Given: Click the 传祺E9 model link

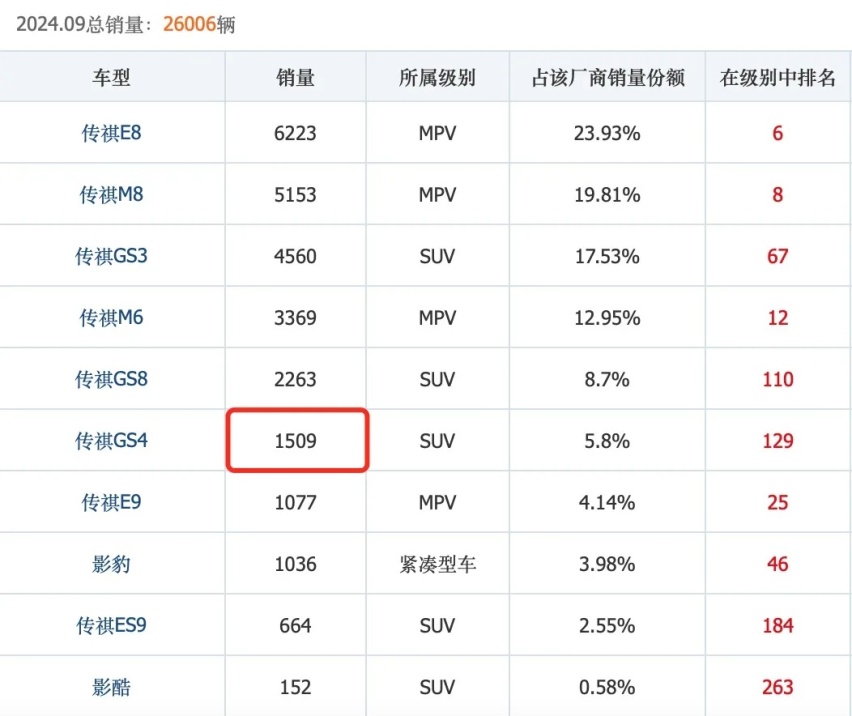Looking at the screenshot, I should [111, 503].
